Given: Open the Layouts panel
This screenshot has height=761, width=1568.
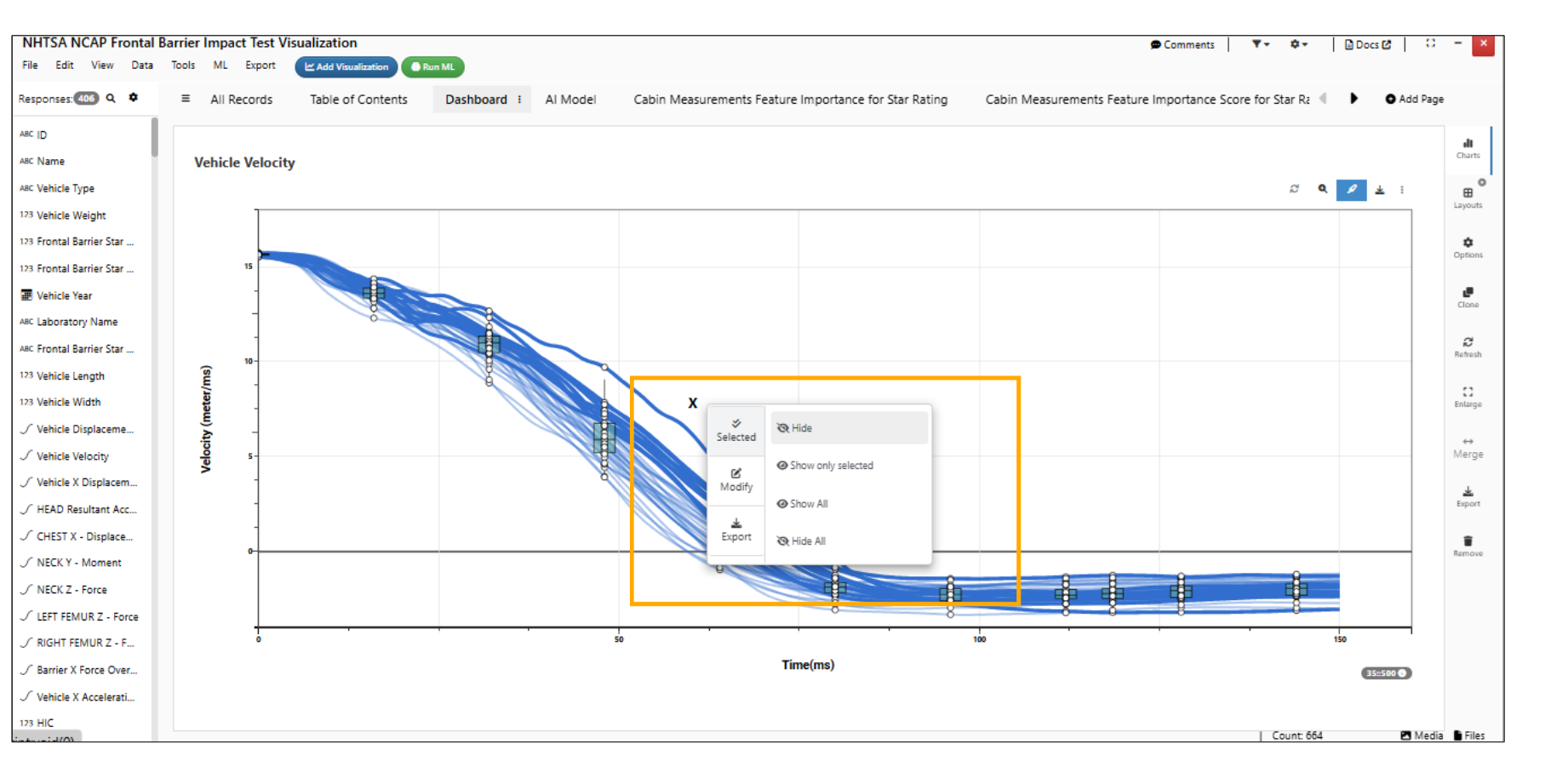Looking at the screenshot, I should 1468,197.
